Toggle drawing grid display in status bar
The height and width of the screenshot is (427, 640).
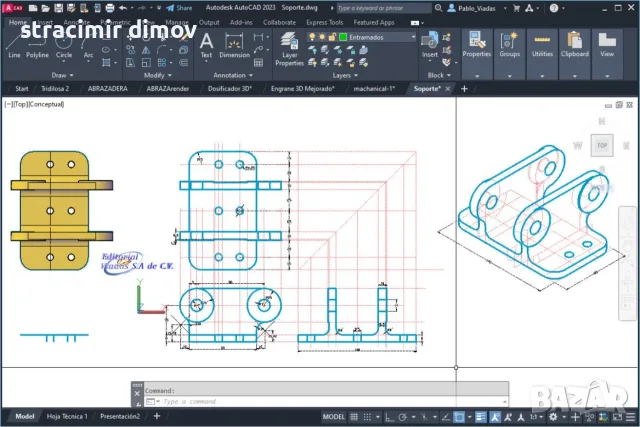[354, 417]
